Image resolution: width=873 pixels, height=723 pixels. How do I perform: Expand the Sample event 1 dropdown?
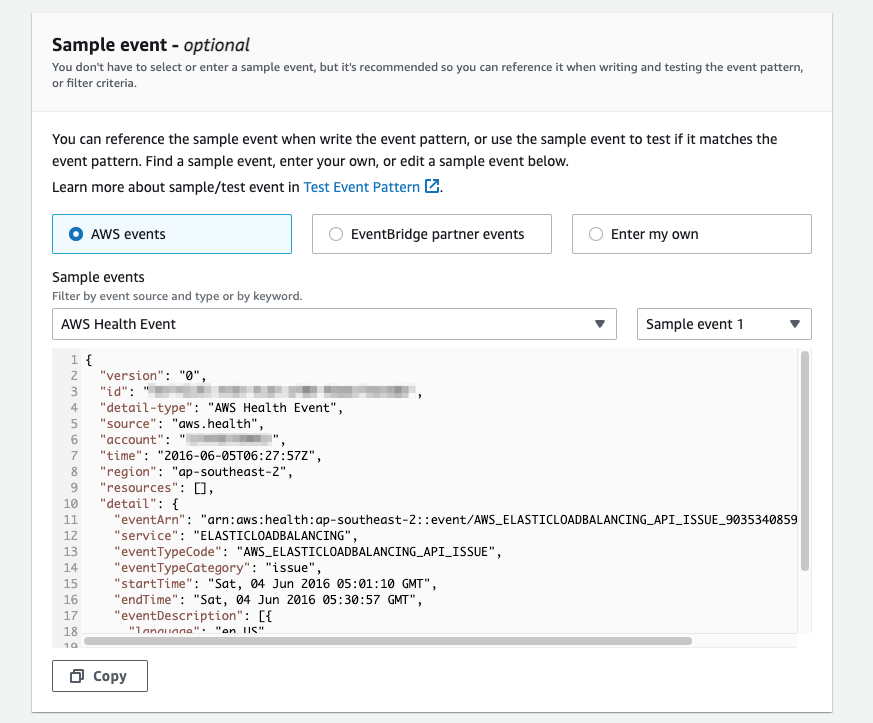point(724,324)
